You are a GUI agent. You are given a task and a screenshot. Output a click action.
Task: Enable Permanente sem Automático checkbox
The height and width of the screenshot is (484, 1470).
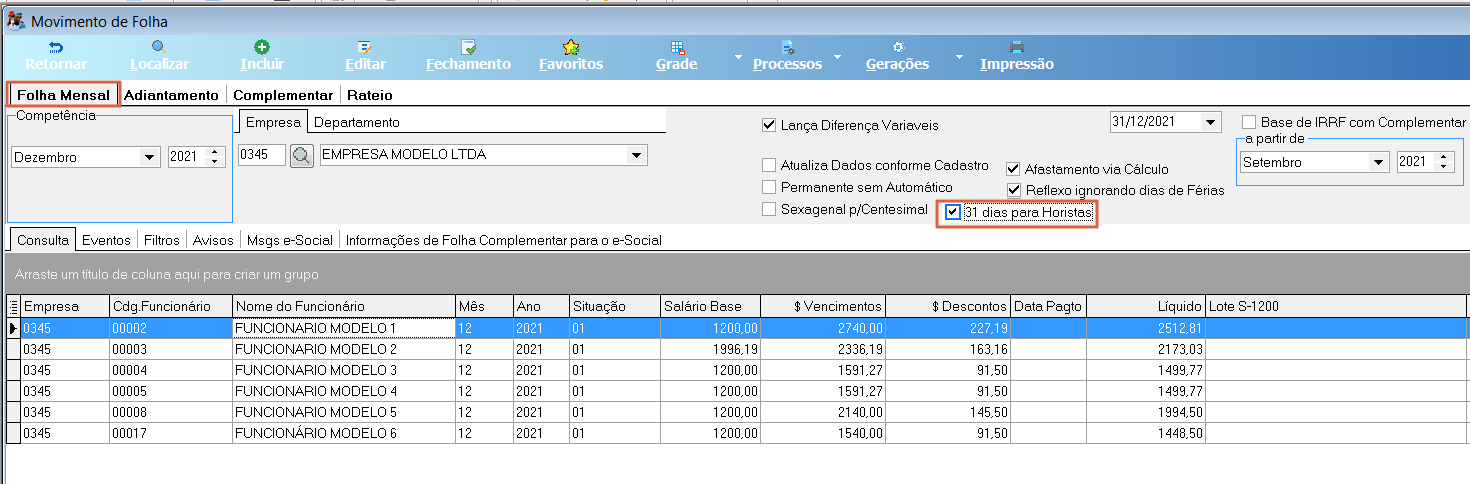point(769,187)
